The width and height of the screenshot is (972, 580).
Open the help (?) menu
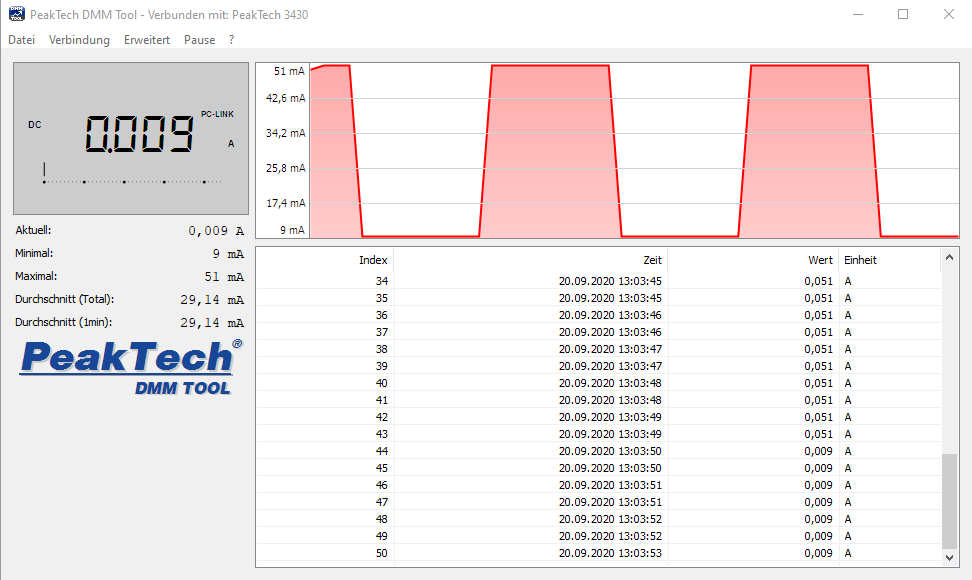click(230, 40)
